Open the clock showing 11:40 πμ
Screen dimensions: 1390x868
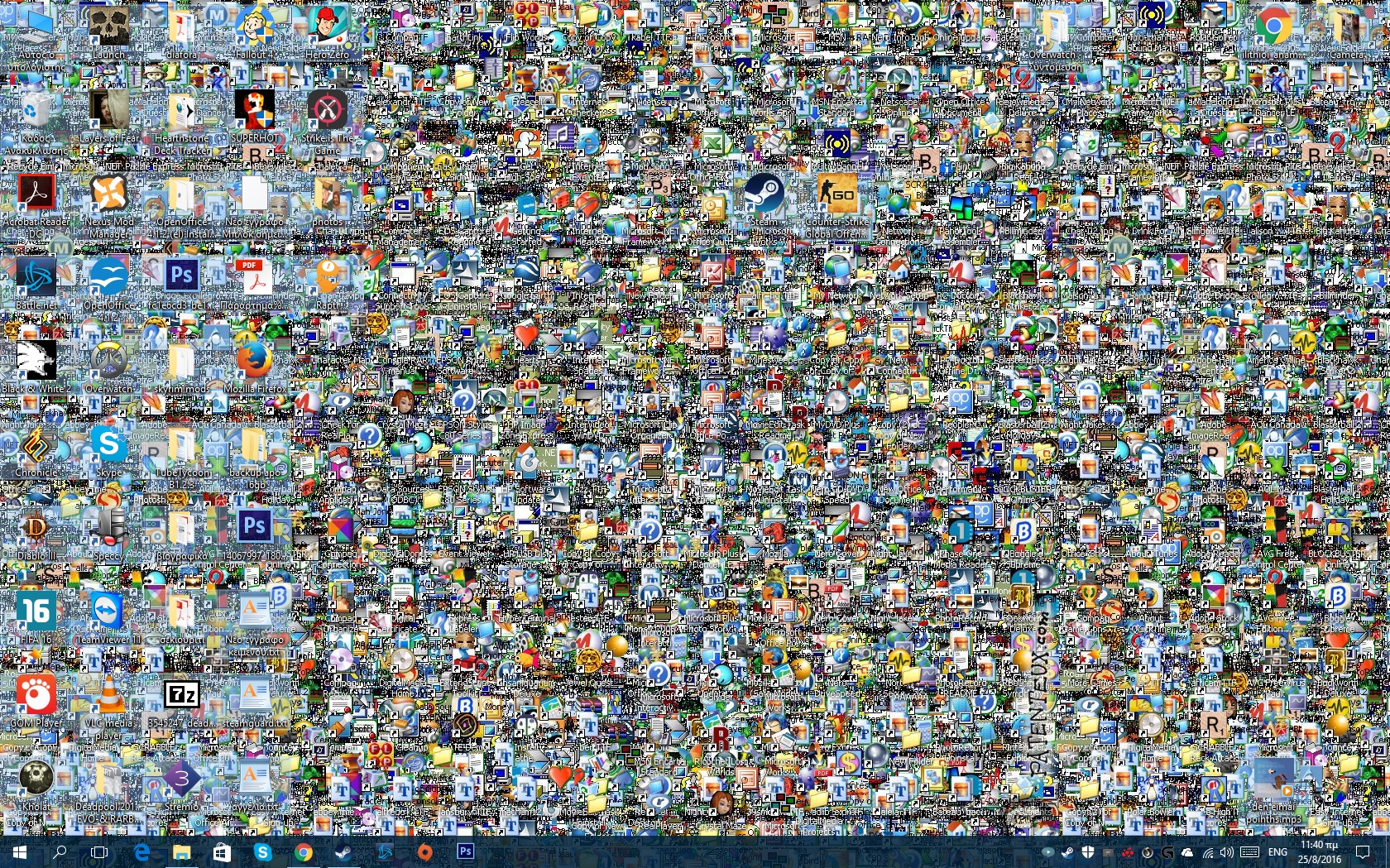pyautogui.click(x=1320, y=851)
